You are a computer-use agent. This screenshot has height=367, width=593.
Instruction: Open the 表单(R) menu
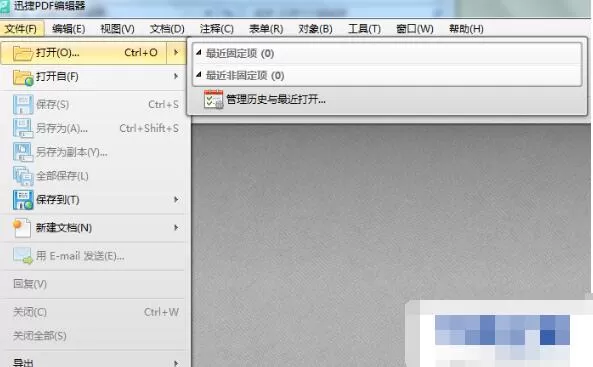coord(266,29)
